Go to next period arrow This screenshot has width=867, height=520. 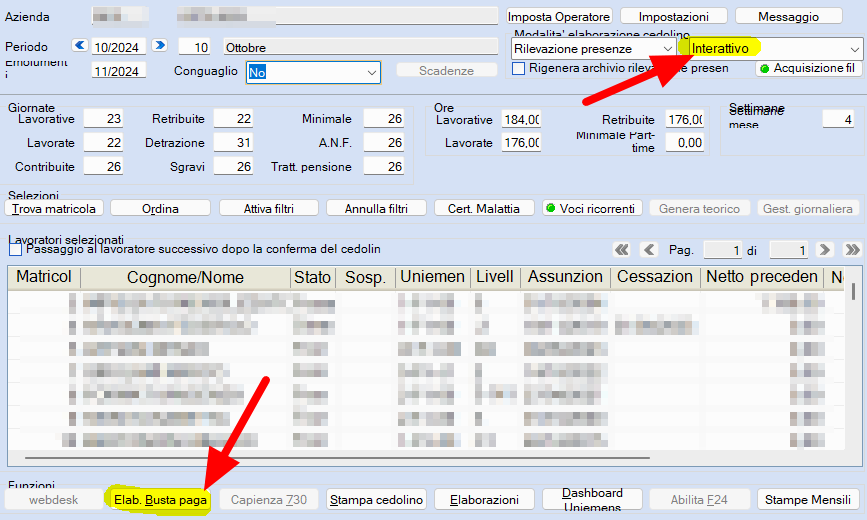[x=160, y=46]
